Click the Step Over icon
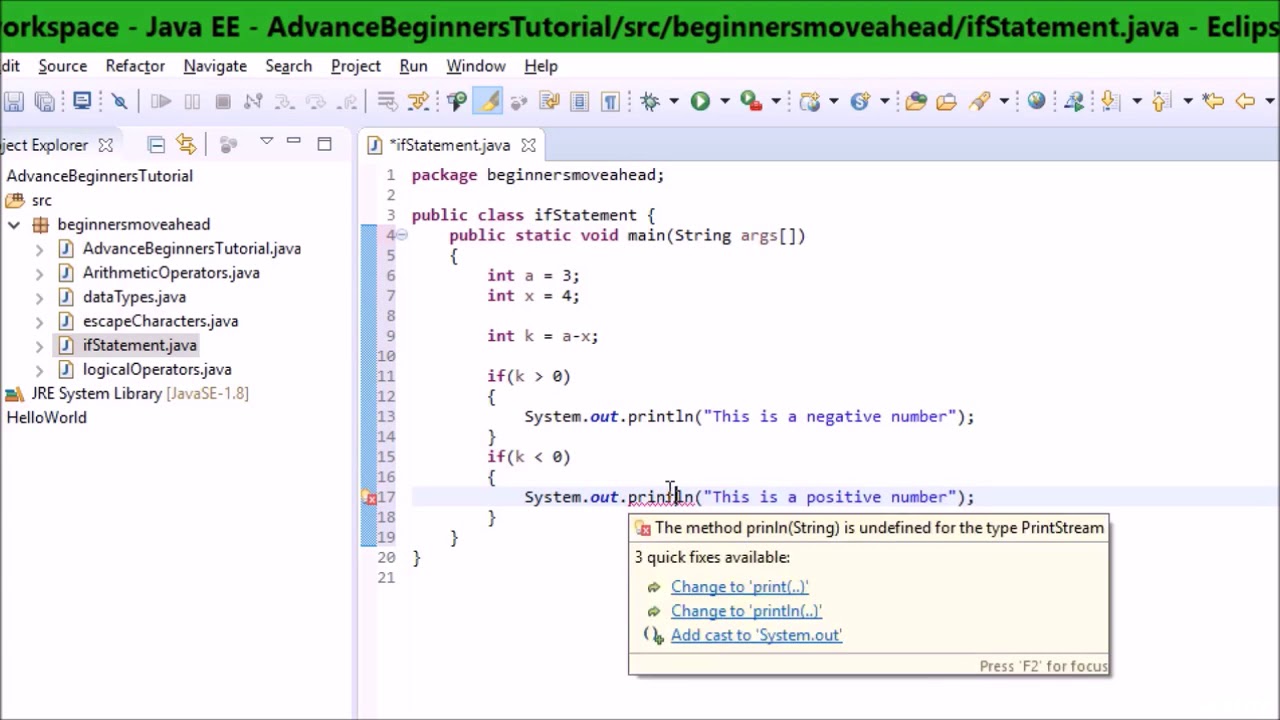1280x720 pixels. 316,102
